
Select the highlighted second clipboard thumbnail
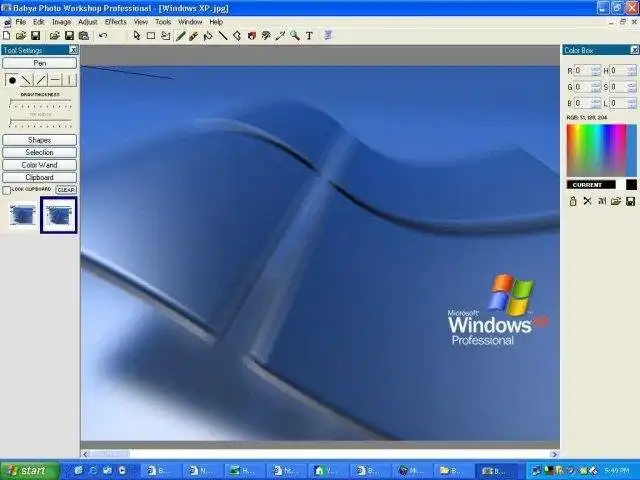pos(59,215)
